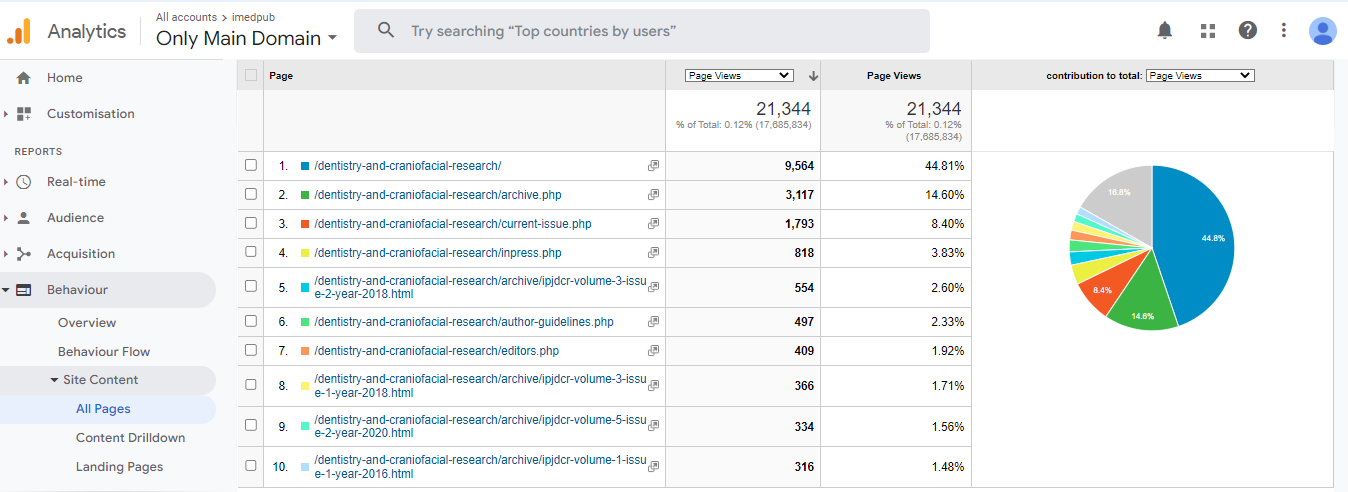1348x492 pixels.
Task: Click the help question mark icon
Action: 1247,30
